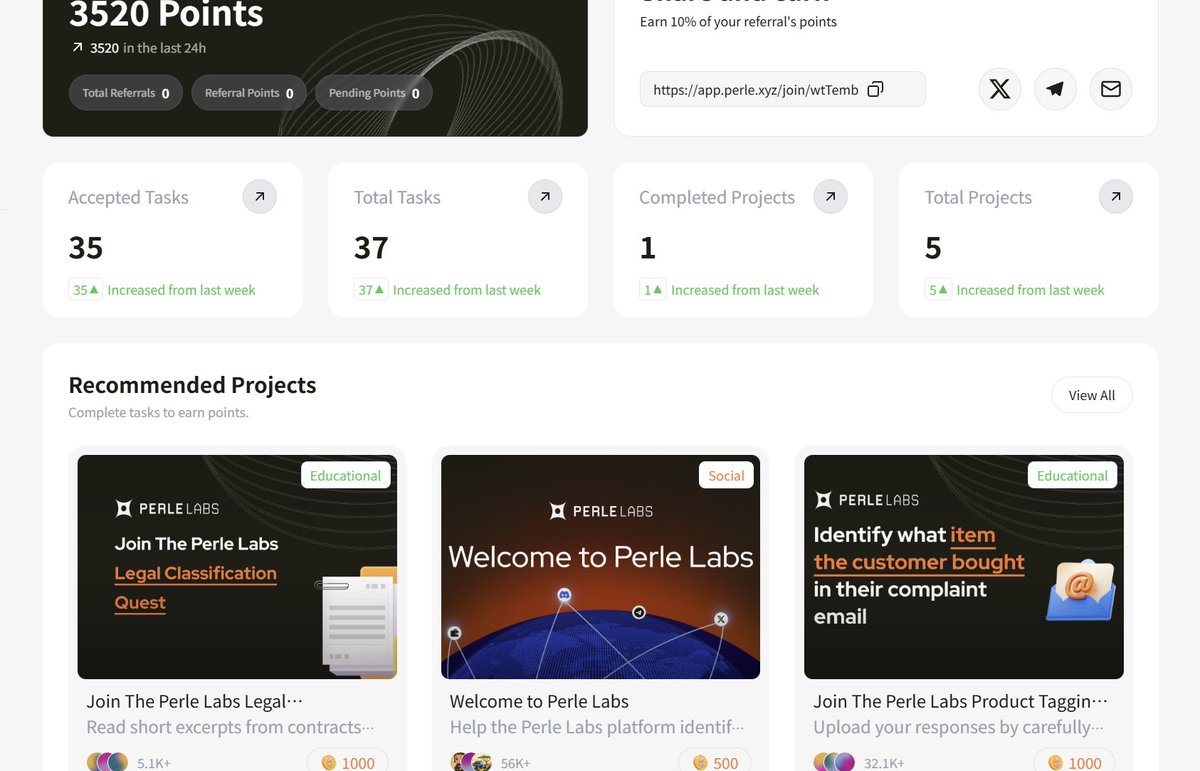
Task: Click 'Help the Perle Labs platform identif…' description
Action: tap(597, 727)
